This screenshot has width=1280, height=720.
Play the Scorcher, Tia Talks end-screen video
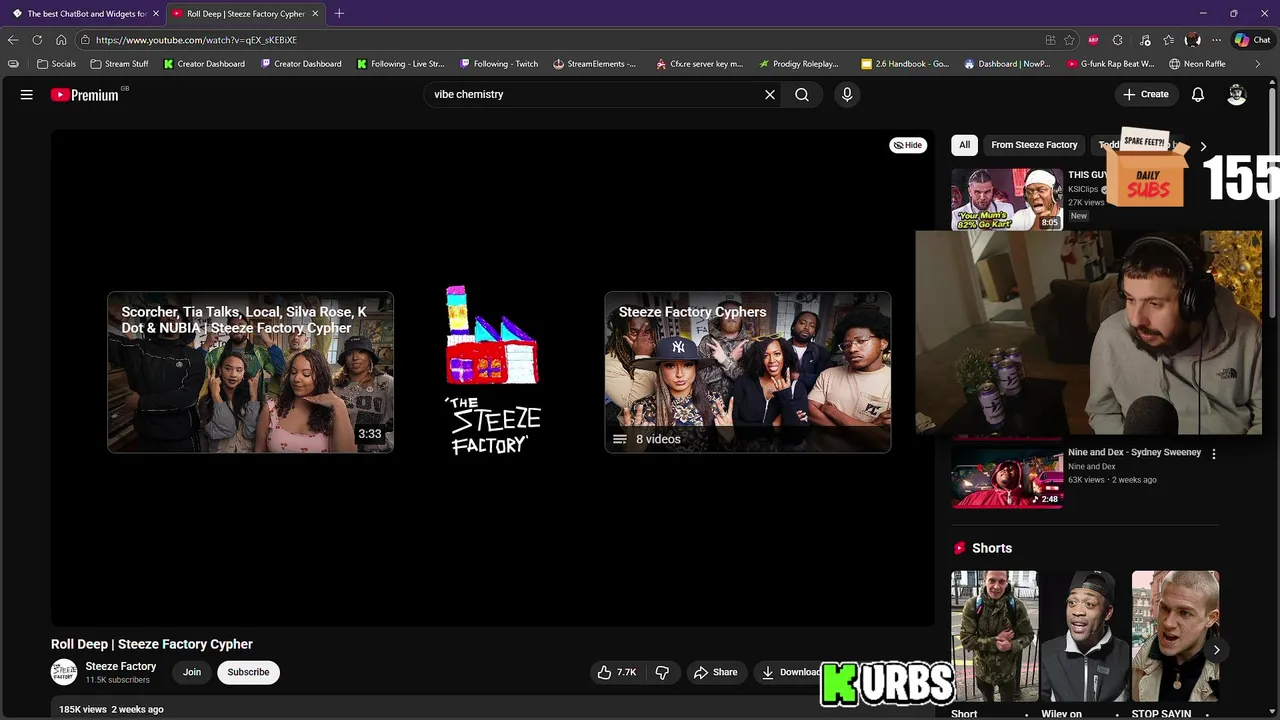(x=250, y=372)
